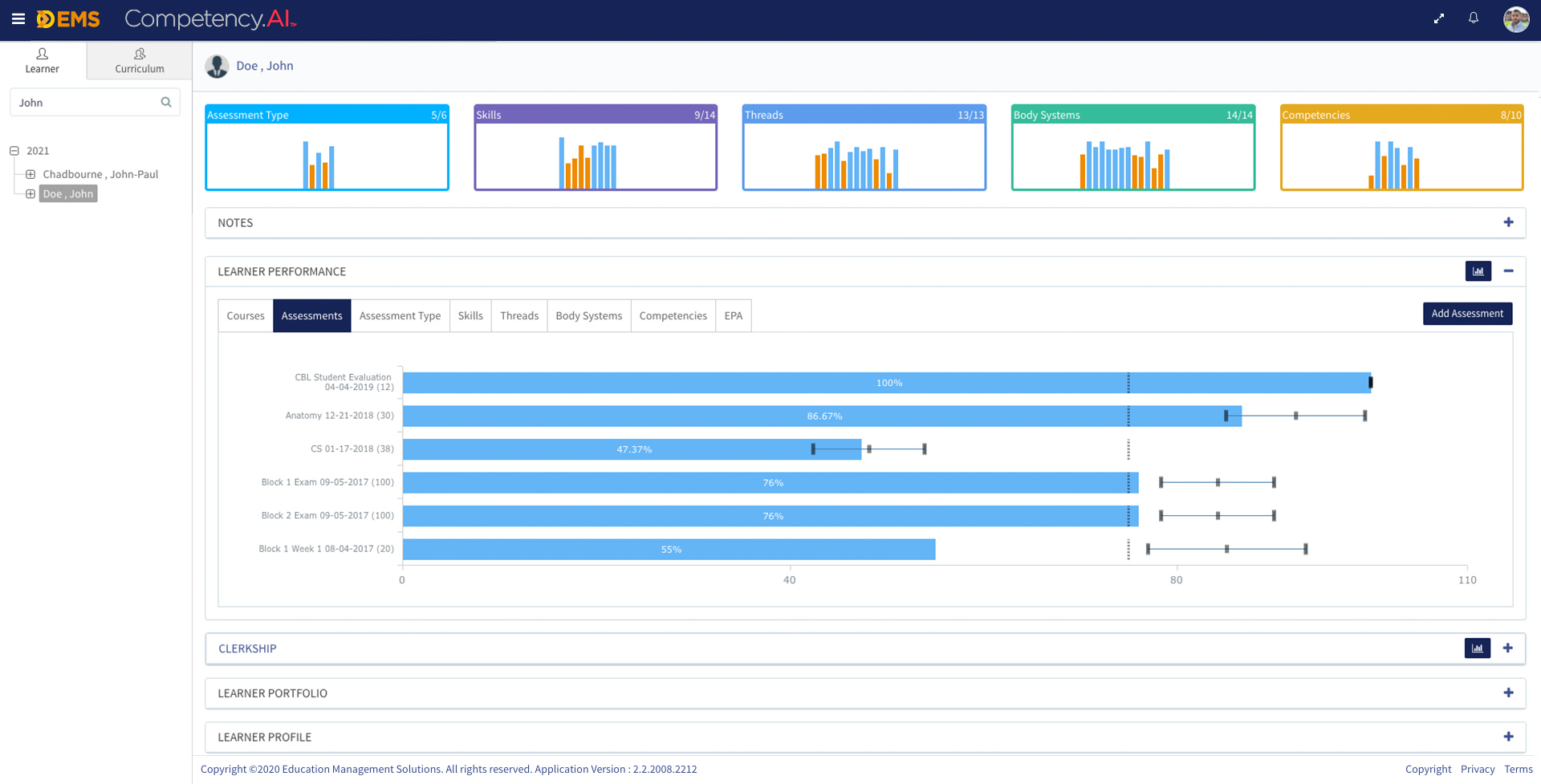
Task: Open the notifications bell
Action: click(x=1474, y=18)
